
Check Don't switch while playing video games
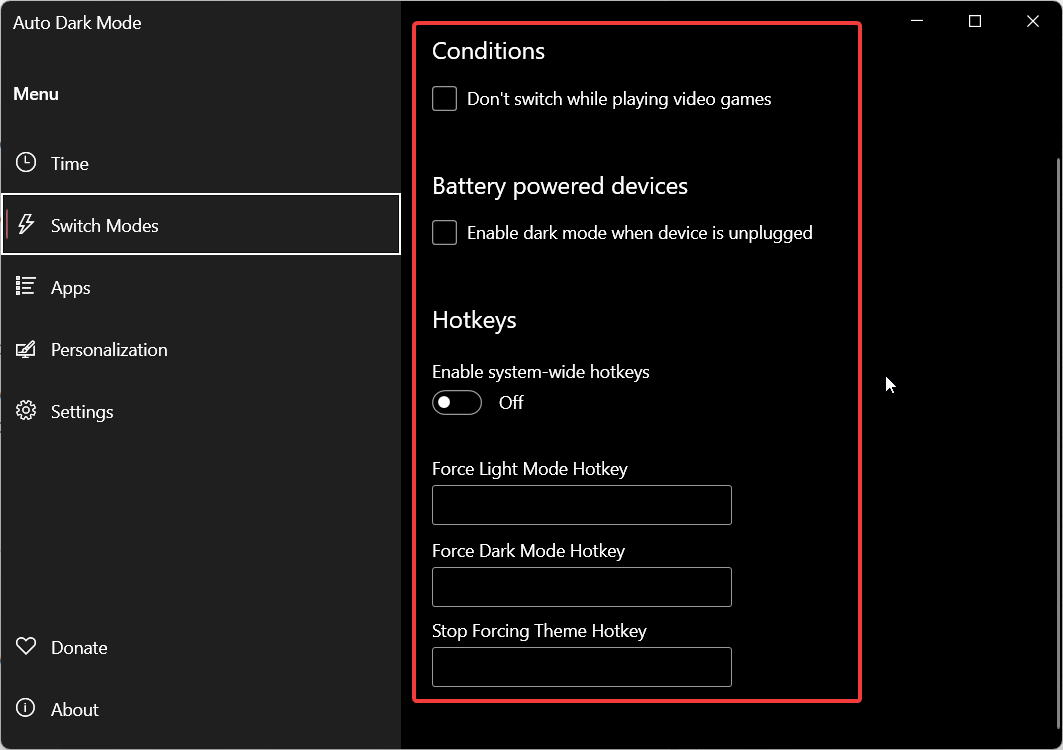coord(445,99)
